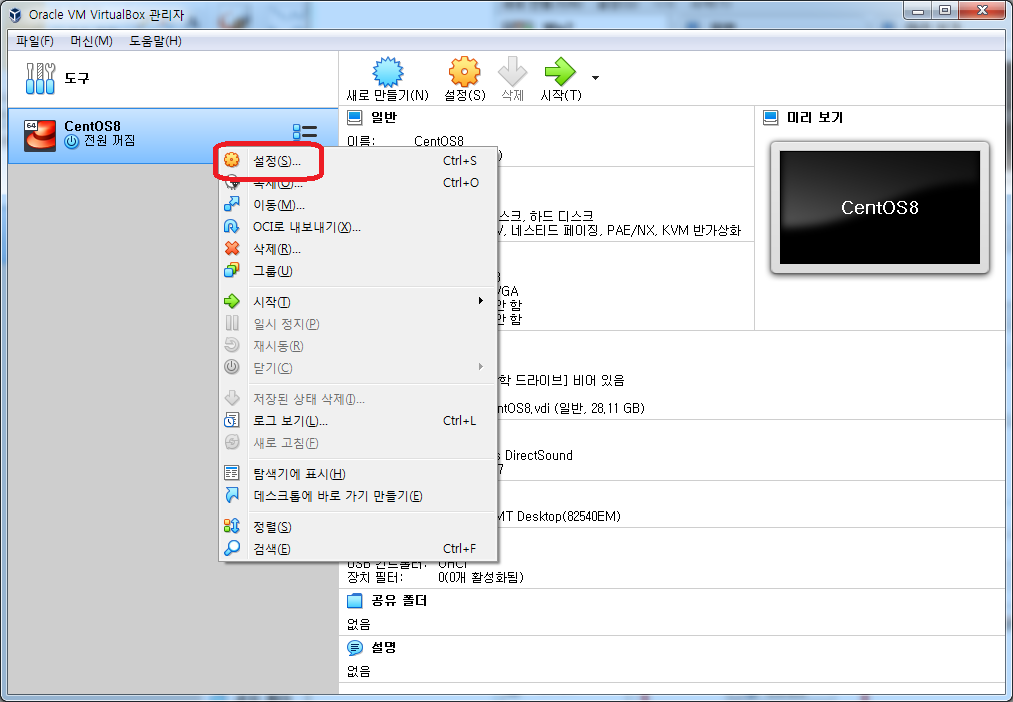Click the log viewer icon beside 로그 보기

(x=232, y=420)
